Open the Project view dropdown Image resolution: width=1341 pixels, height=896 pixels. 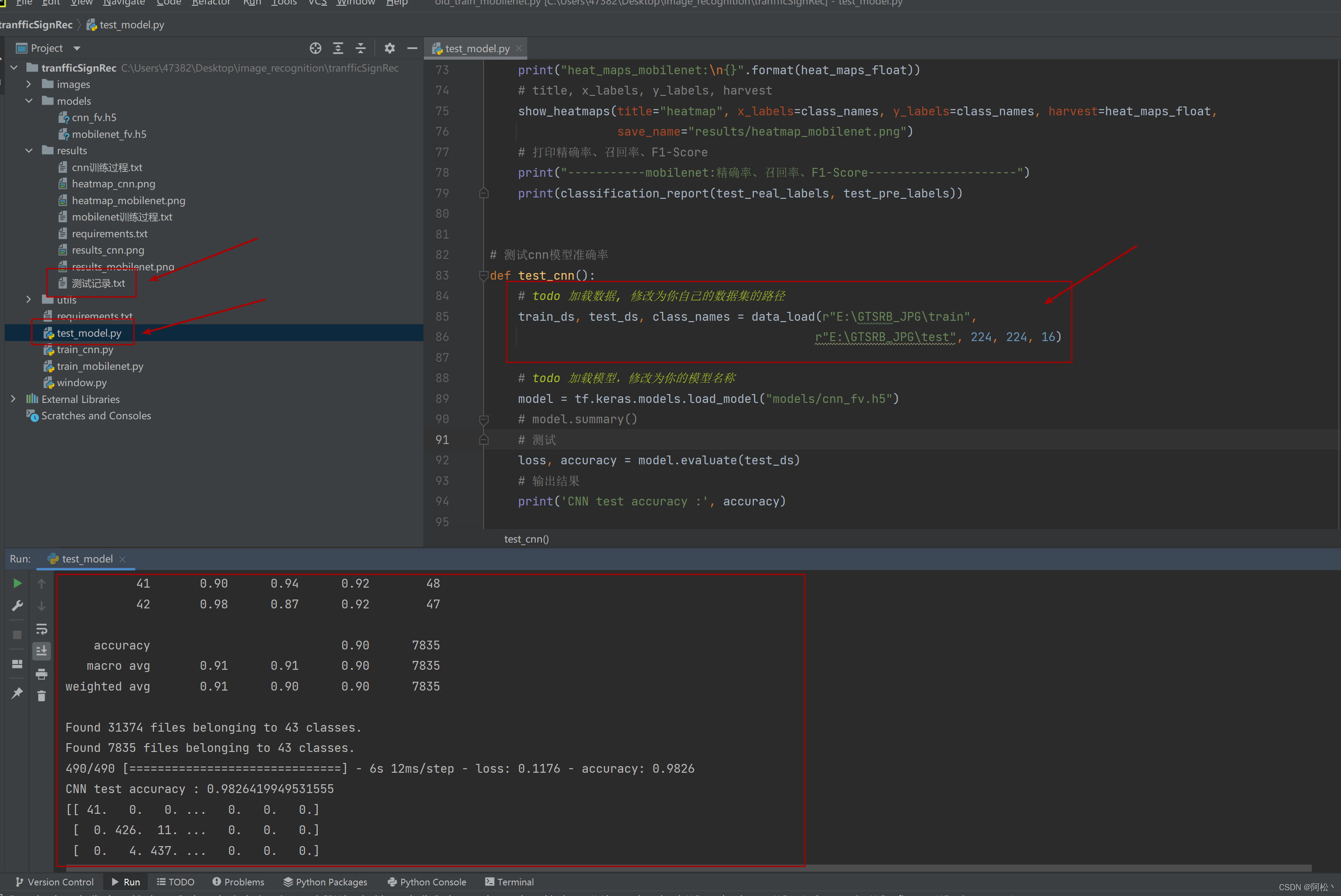76,48
